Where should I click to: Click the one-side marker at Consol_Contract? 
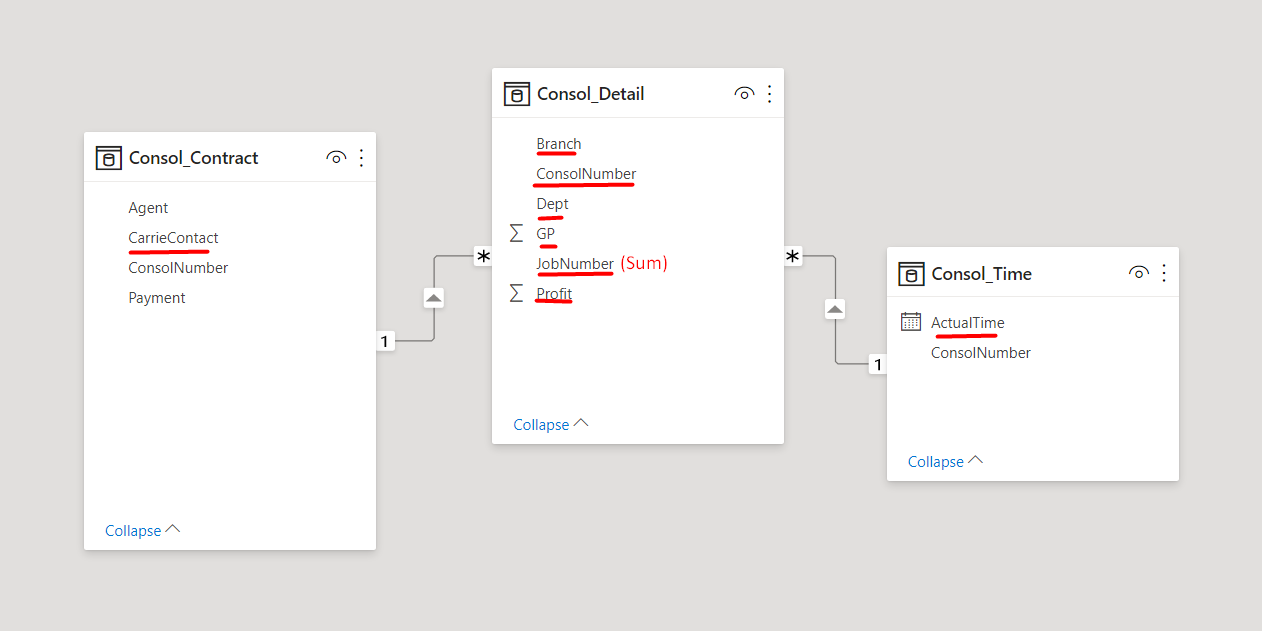(x=385, y=342)
